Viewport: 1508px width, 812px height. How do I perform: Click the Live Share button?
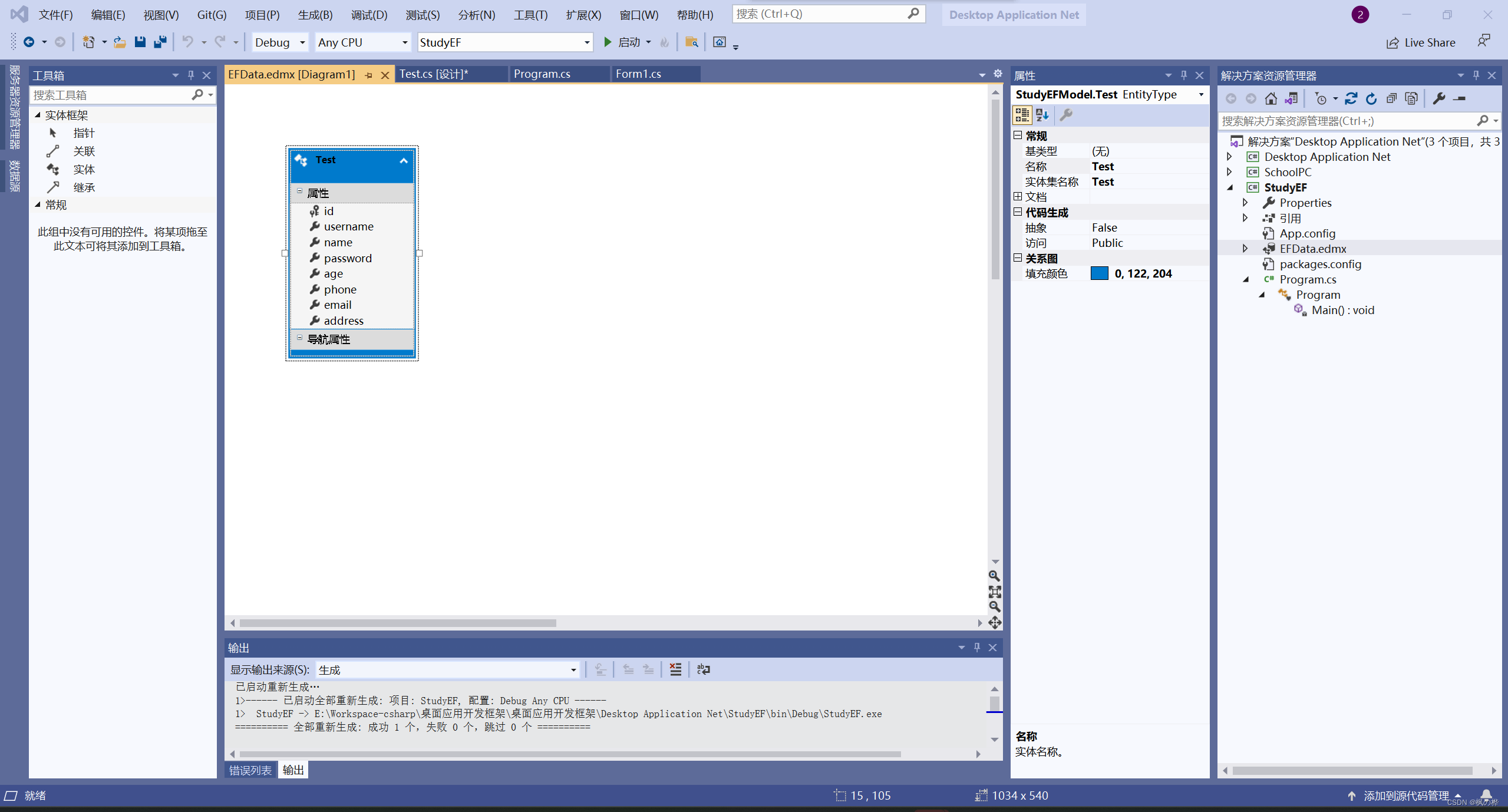pos(1421,42)
